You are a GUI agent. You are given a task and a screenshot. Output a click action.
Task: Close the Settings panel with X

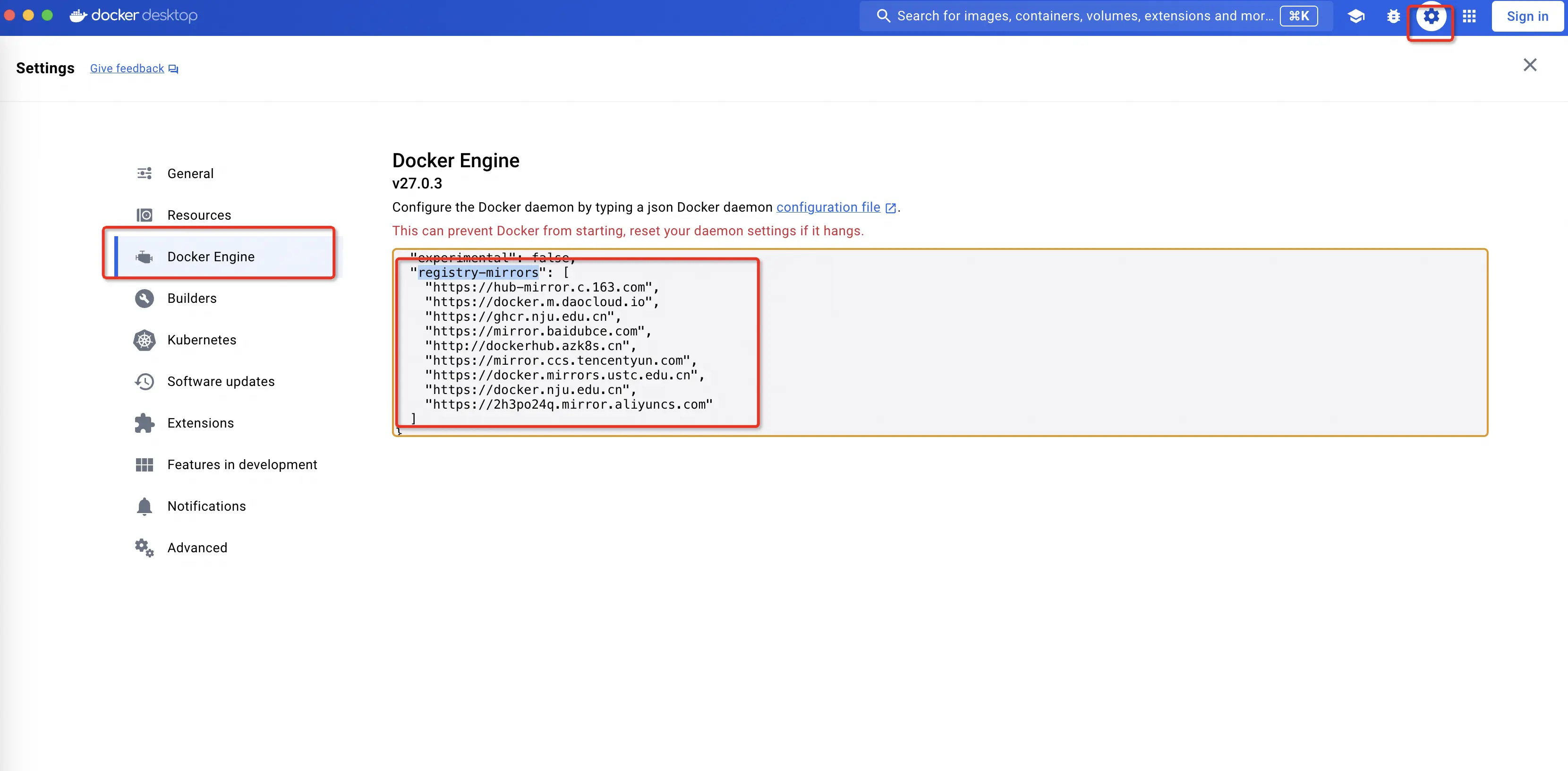tap(1530, 65)
